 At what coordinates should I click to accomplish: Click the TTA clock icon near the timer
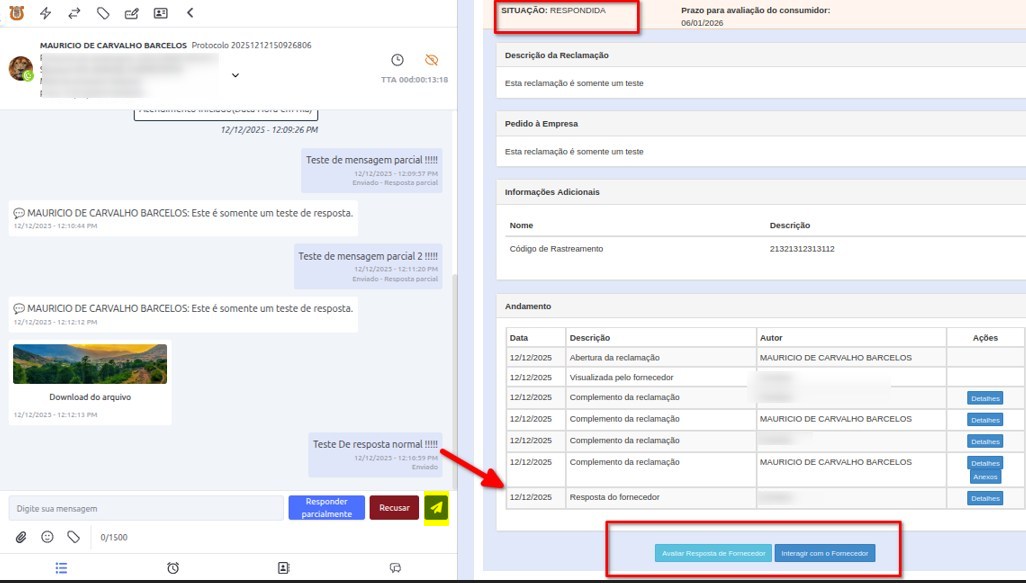click(x=397, y=59)
